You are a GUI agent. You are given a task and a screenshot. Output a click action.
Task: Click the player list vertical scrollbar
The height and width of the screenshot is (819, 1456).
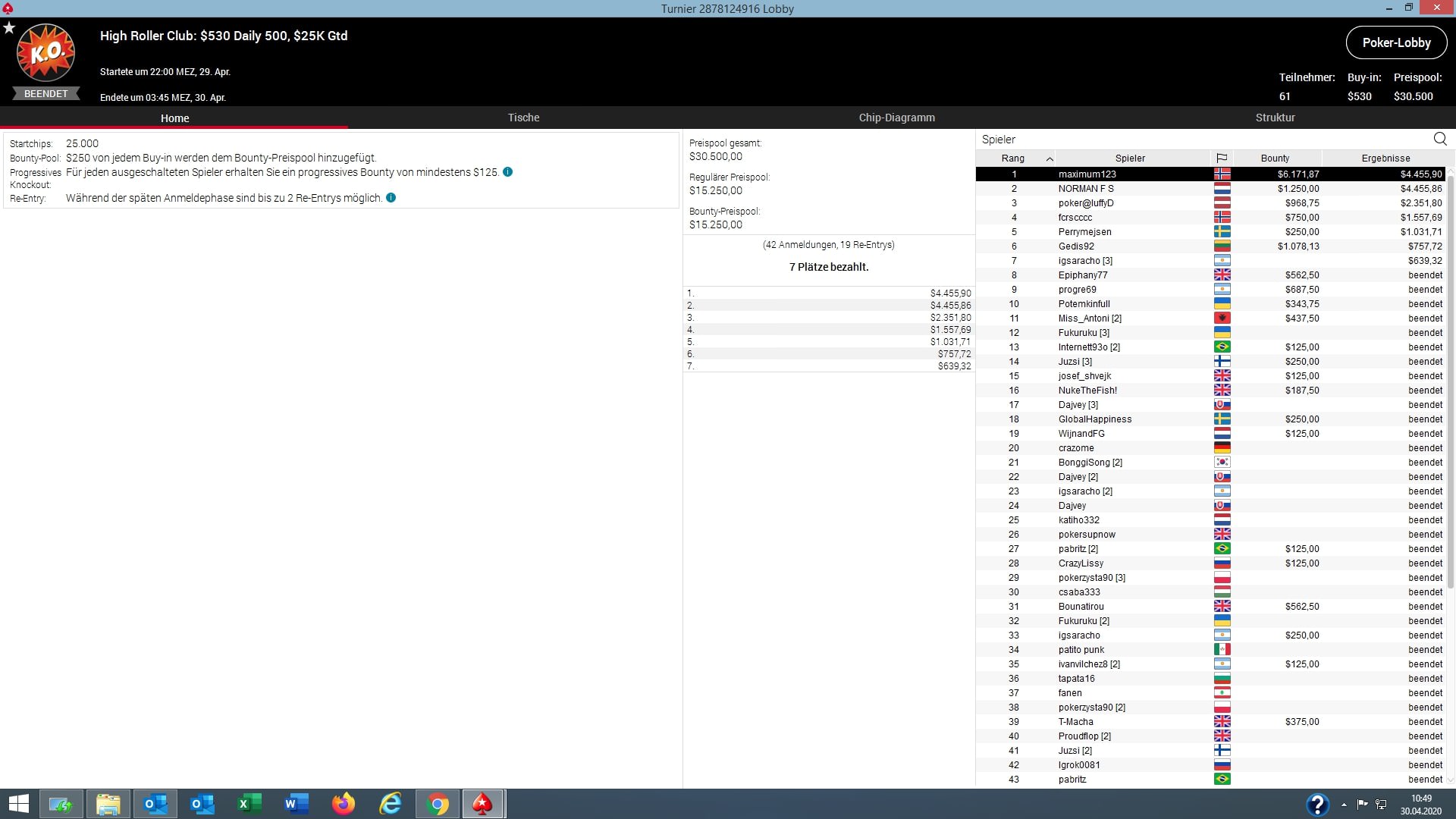1450,379
